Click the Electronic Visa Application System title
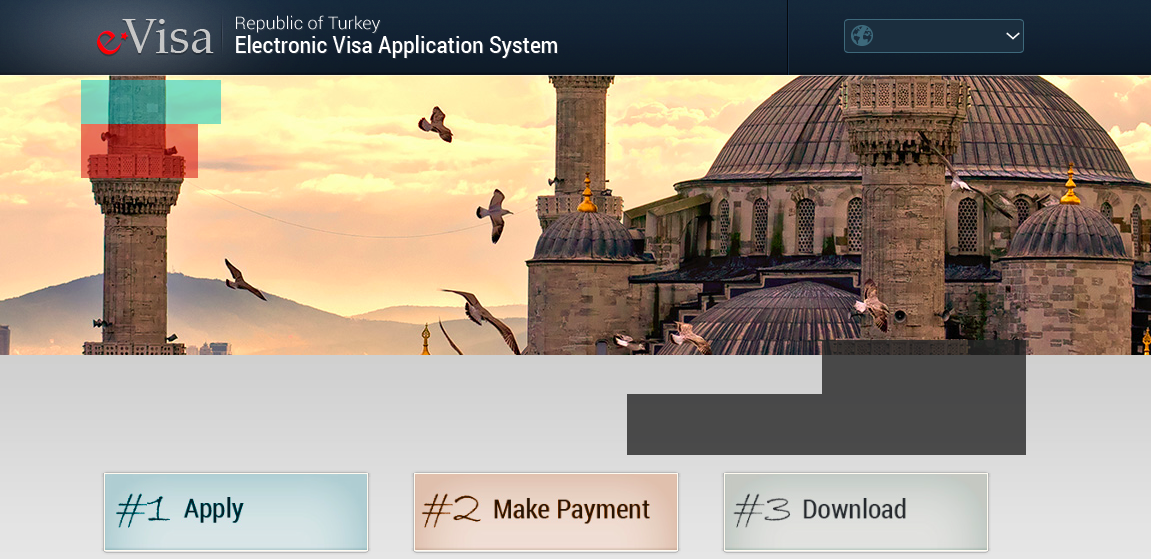1151x559 pixels. 396,45
